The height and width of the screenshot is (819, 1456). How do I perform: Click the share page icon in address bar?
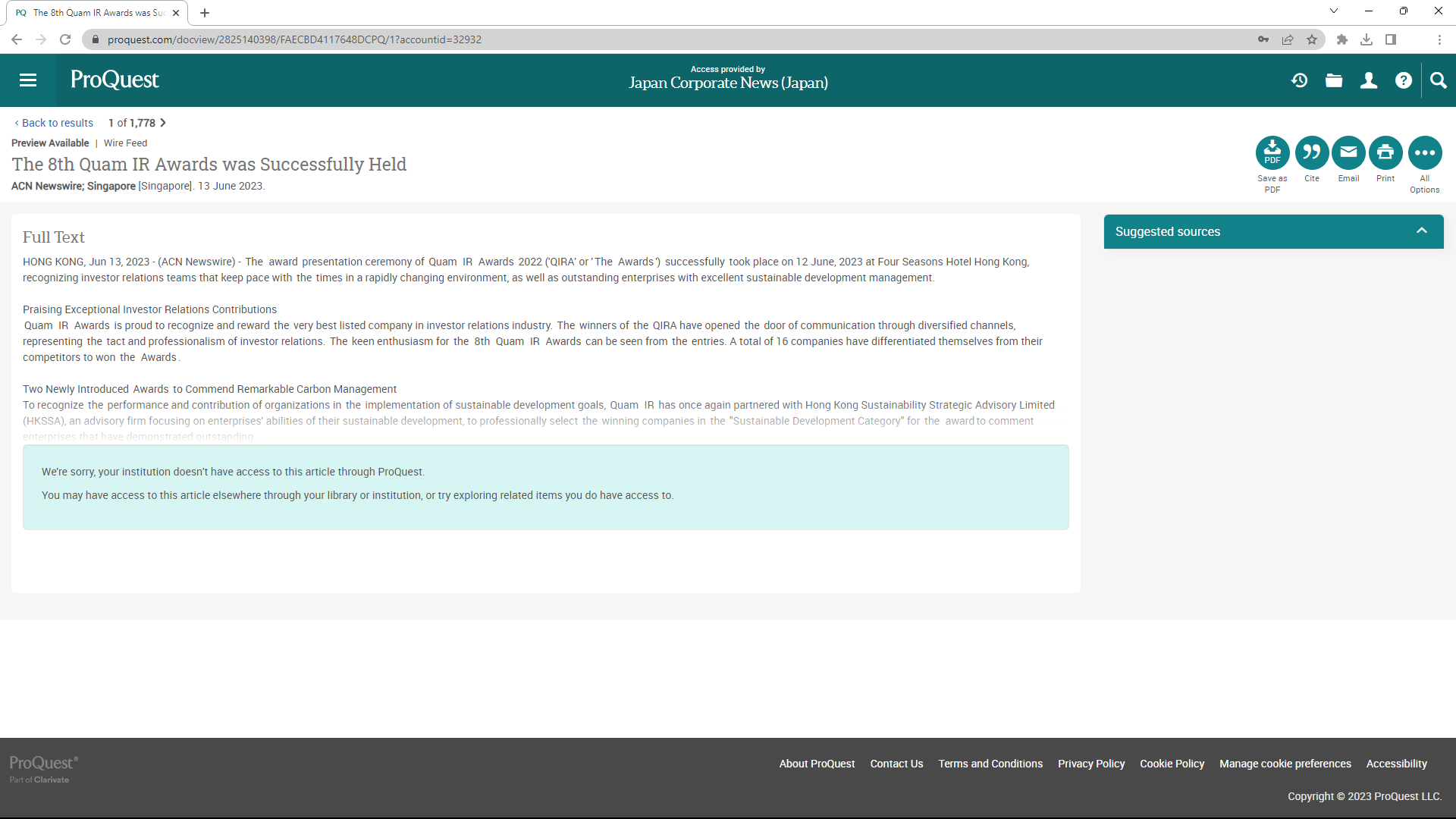coord(1288,39)
